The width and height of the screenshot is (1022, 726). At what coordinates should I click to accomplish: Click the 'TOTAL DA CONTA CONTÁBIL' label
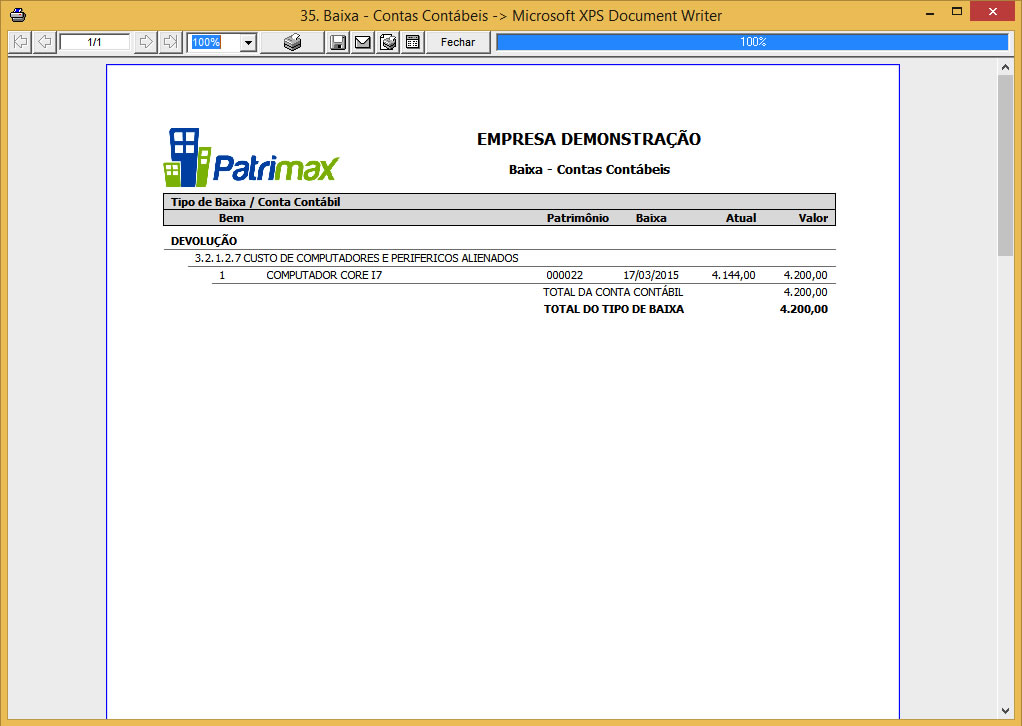pos(613,292)
